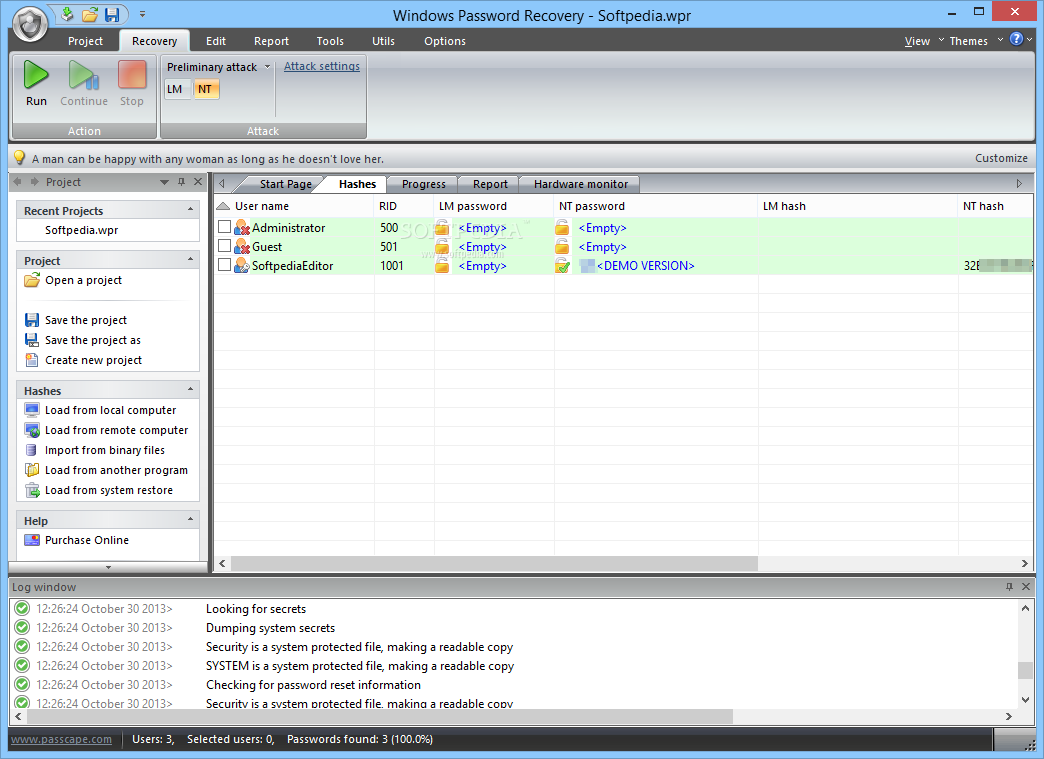This screenshot has height=759, width=1044.
Task: Switch to the Progress tab
Action: tap(423, 184)
